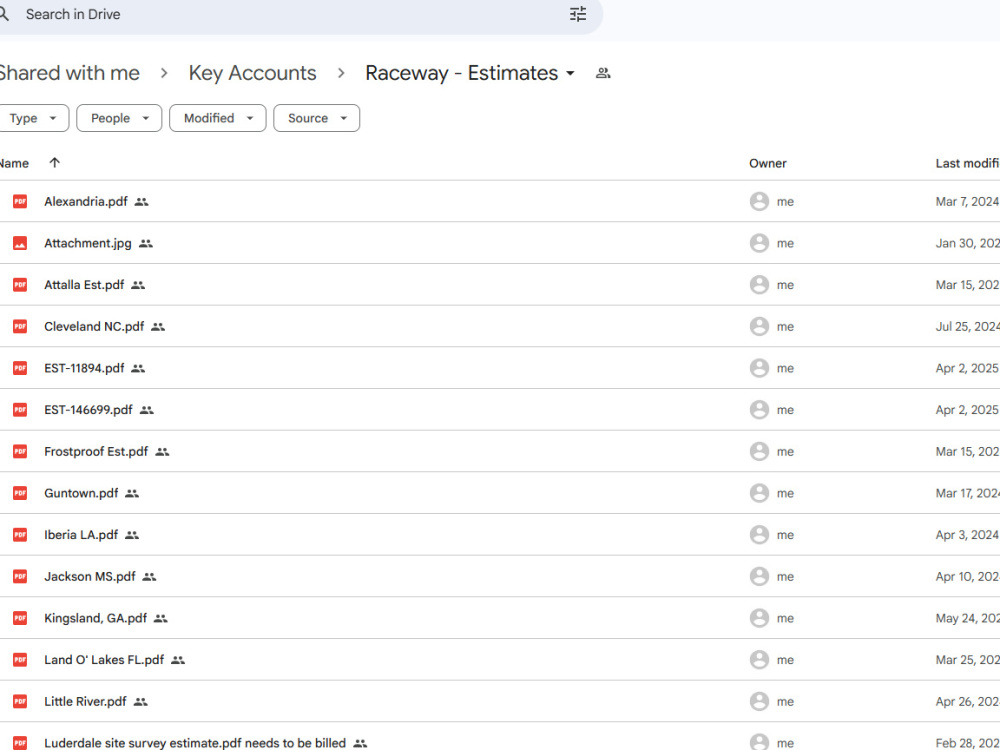Open the shared folder people icon beside Raceway - Estimates

coord(603,73)
